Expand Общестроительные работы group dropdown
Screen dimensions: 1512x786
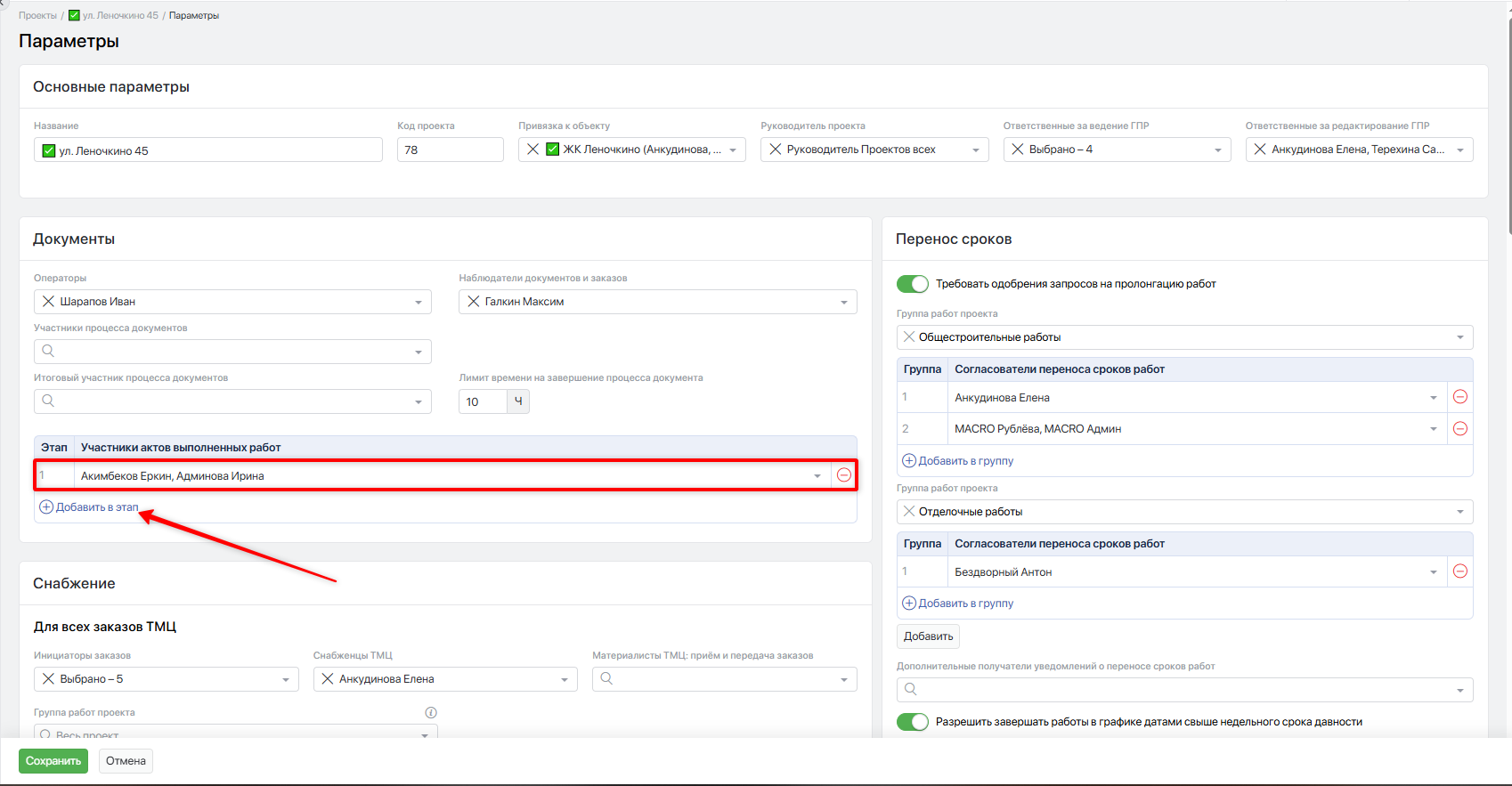[1459, 337]
